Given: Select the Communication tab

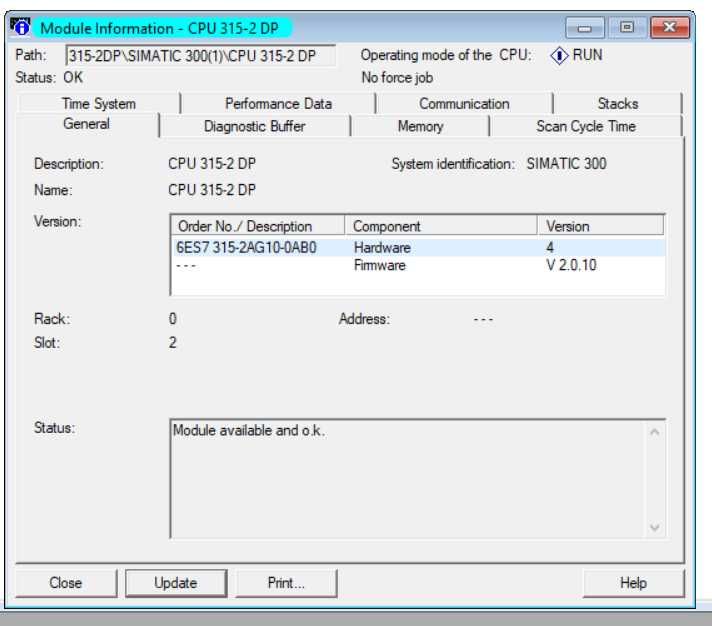Looking at the screenshot, I should [464, 104].
